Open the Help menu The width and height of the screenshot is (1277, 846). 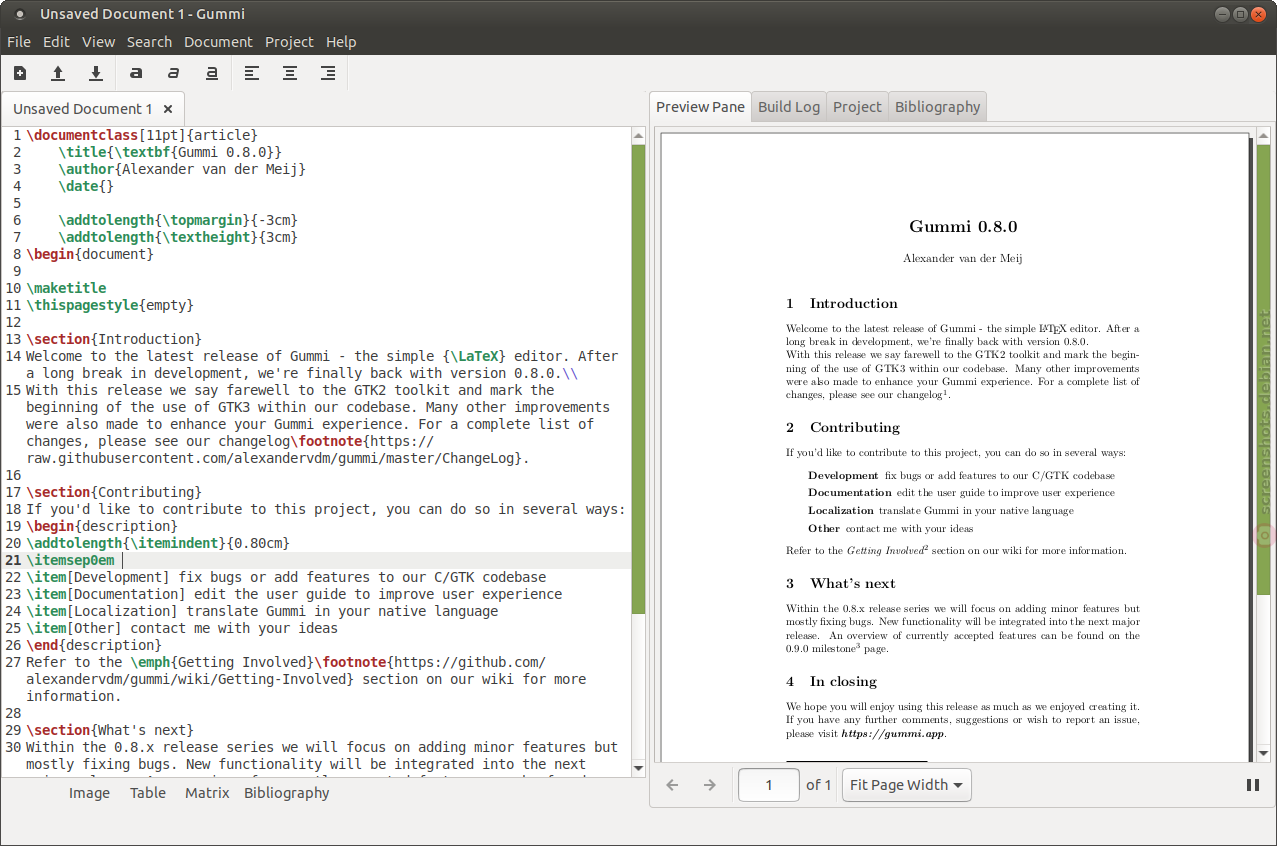click(x=341, y=42)
